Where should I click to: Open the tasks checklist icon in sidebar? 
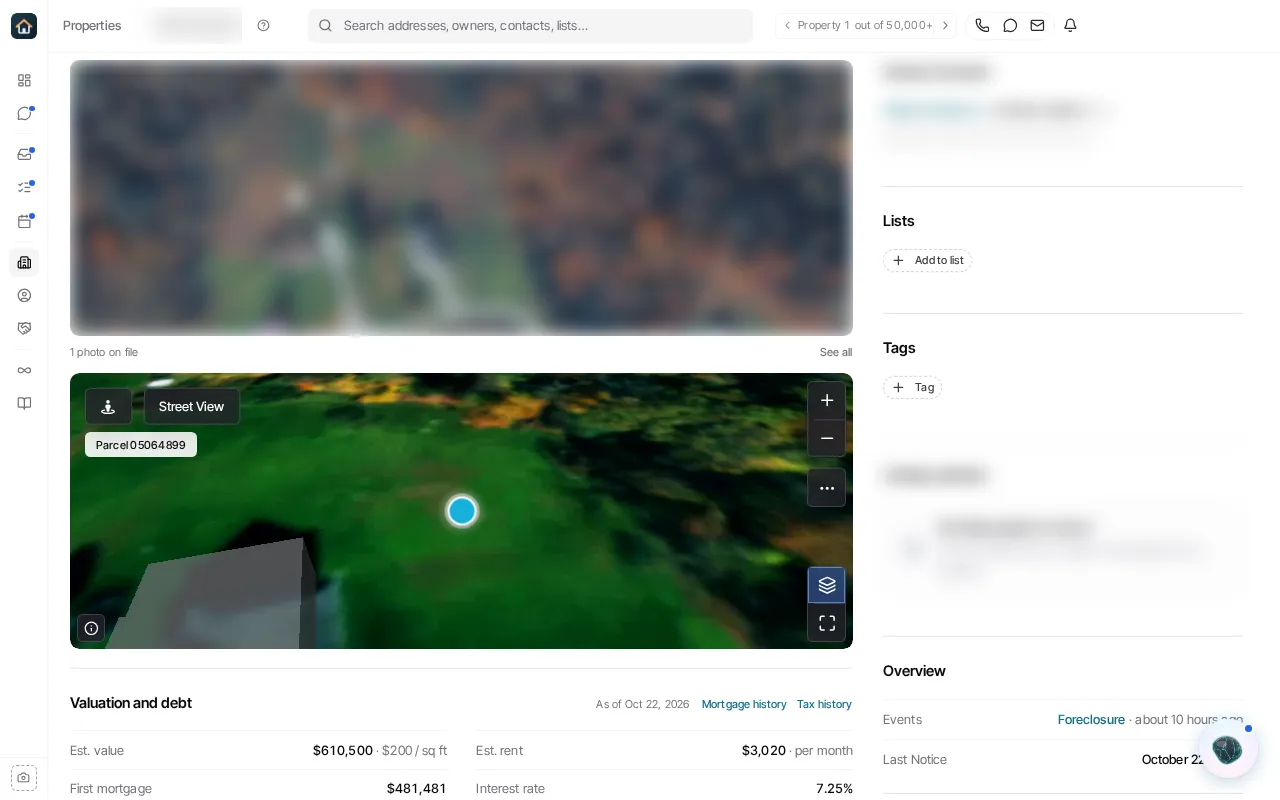point(24,187)
